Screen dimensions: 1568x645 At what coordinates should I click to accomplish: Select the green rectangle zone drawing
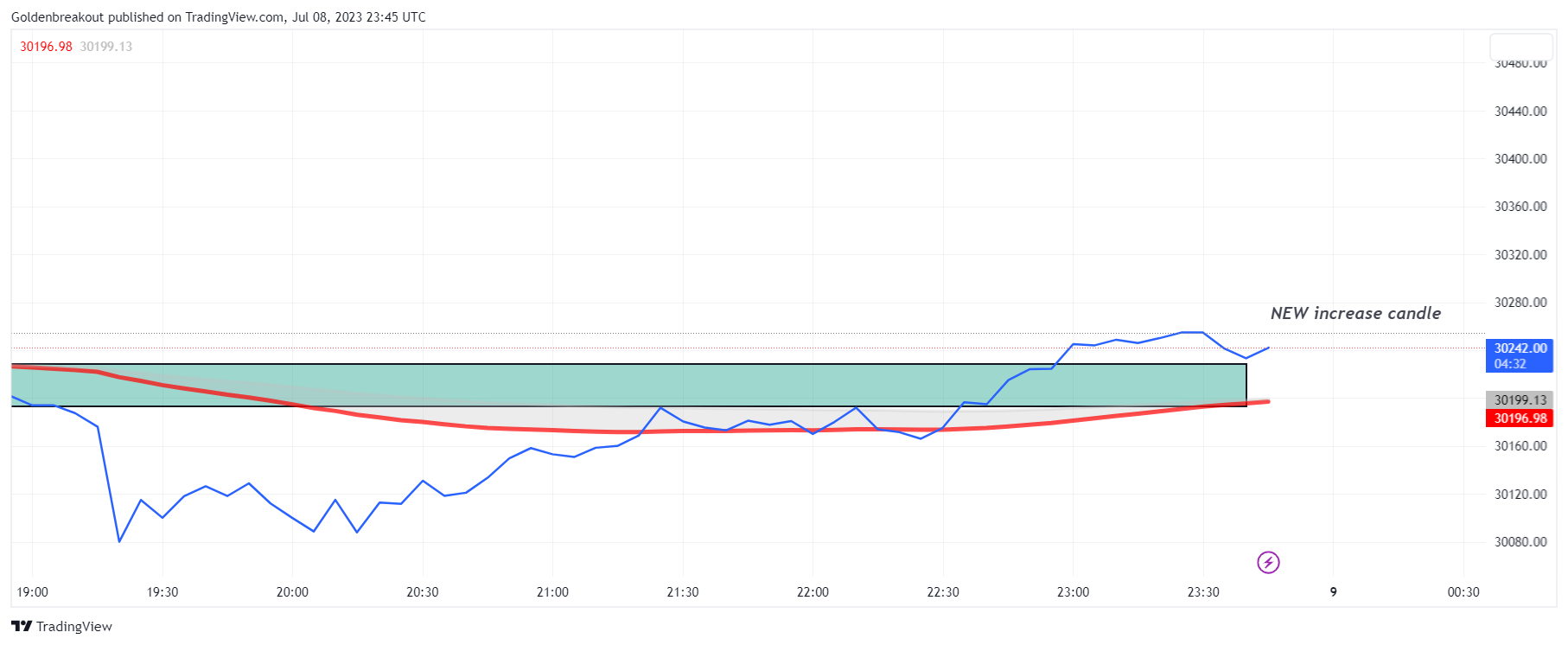628,385
